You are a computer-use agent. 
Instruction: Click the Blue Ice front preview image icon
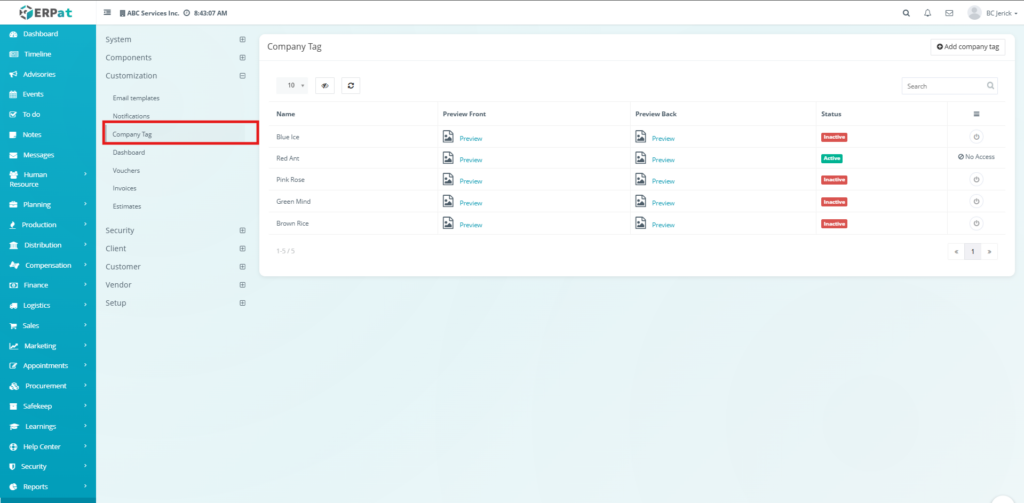pyautogui.click(x=449, y=137)
